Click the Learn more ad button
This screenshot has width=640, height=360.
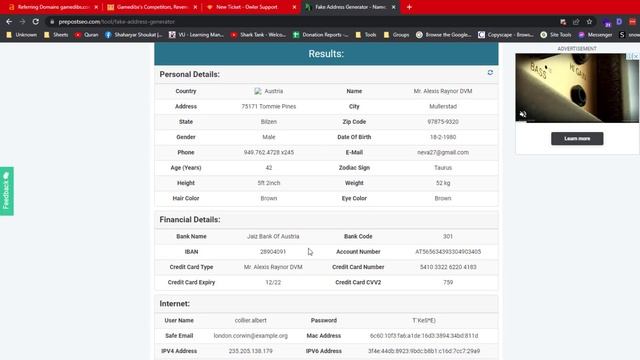(x=577, y=139)
